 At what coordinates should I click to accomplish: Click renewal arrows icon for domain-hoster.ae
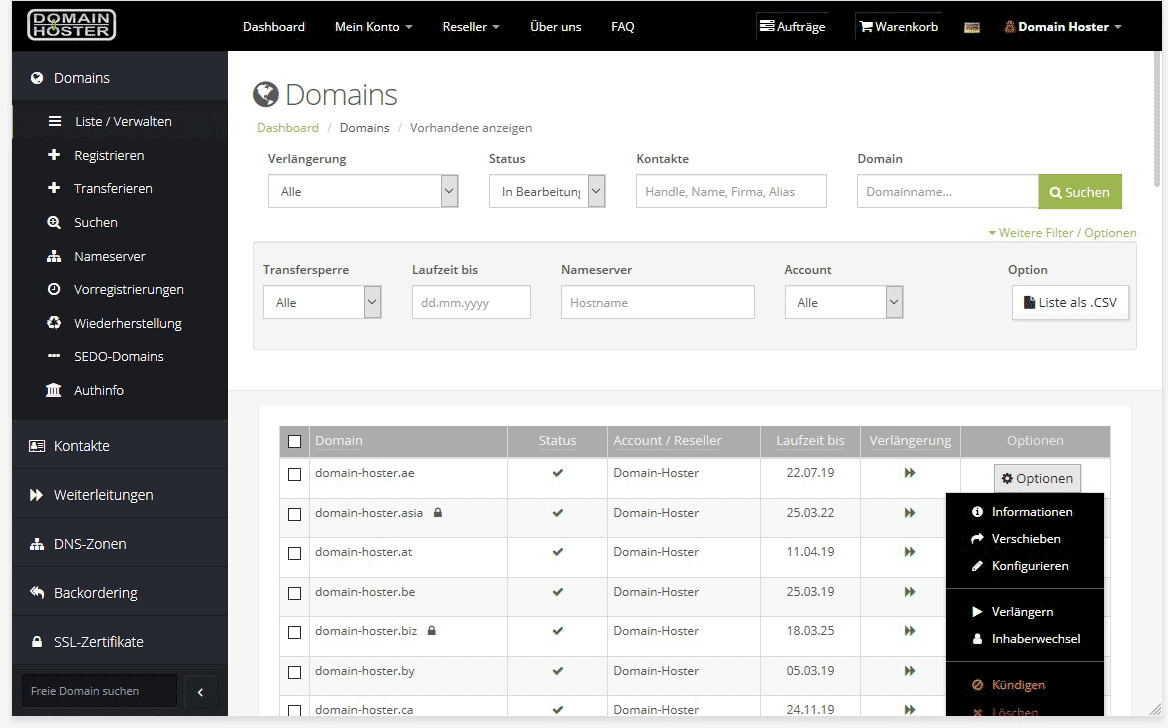click(910, 473)
